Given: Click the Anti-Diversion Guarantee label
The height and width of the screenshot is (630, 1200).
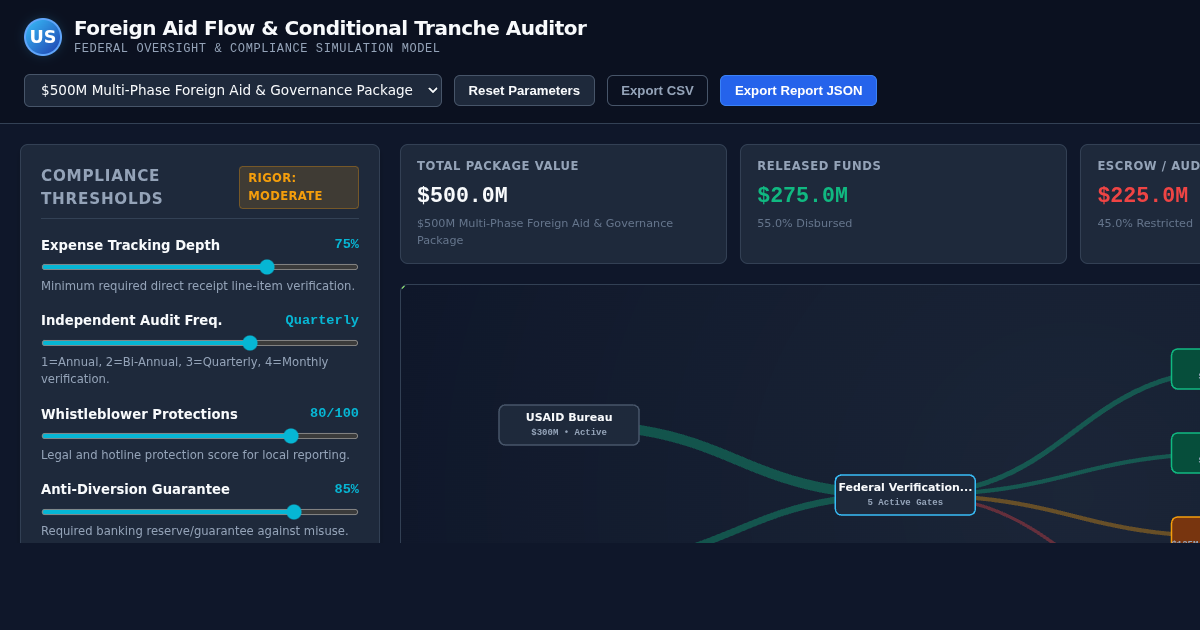Looking at the screenshot, I should [x=135, y=489].
